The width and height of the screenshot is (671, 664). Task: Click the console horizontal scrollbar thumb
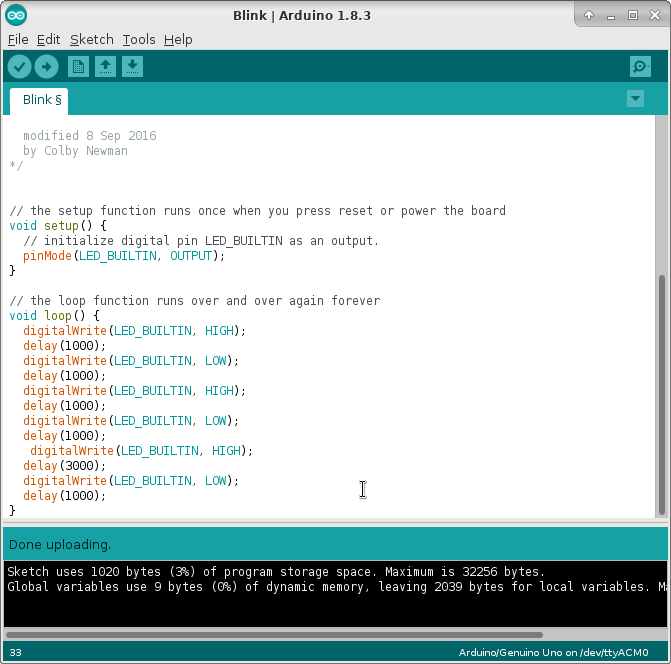(x=274, y=635)
